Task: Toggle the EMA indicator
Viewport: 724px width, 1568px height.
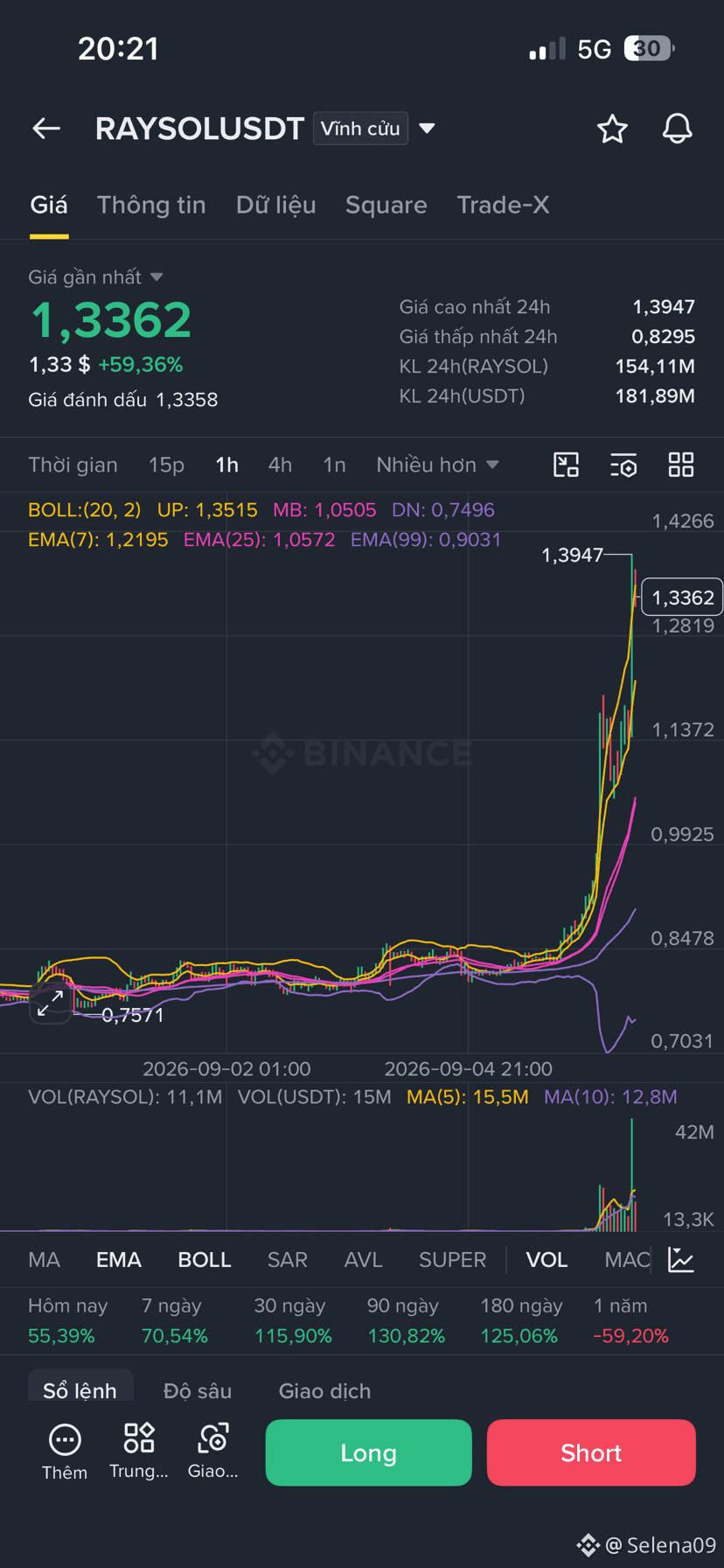Action: (x=119, y=1259)
